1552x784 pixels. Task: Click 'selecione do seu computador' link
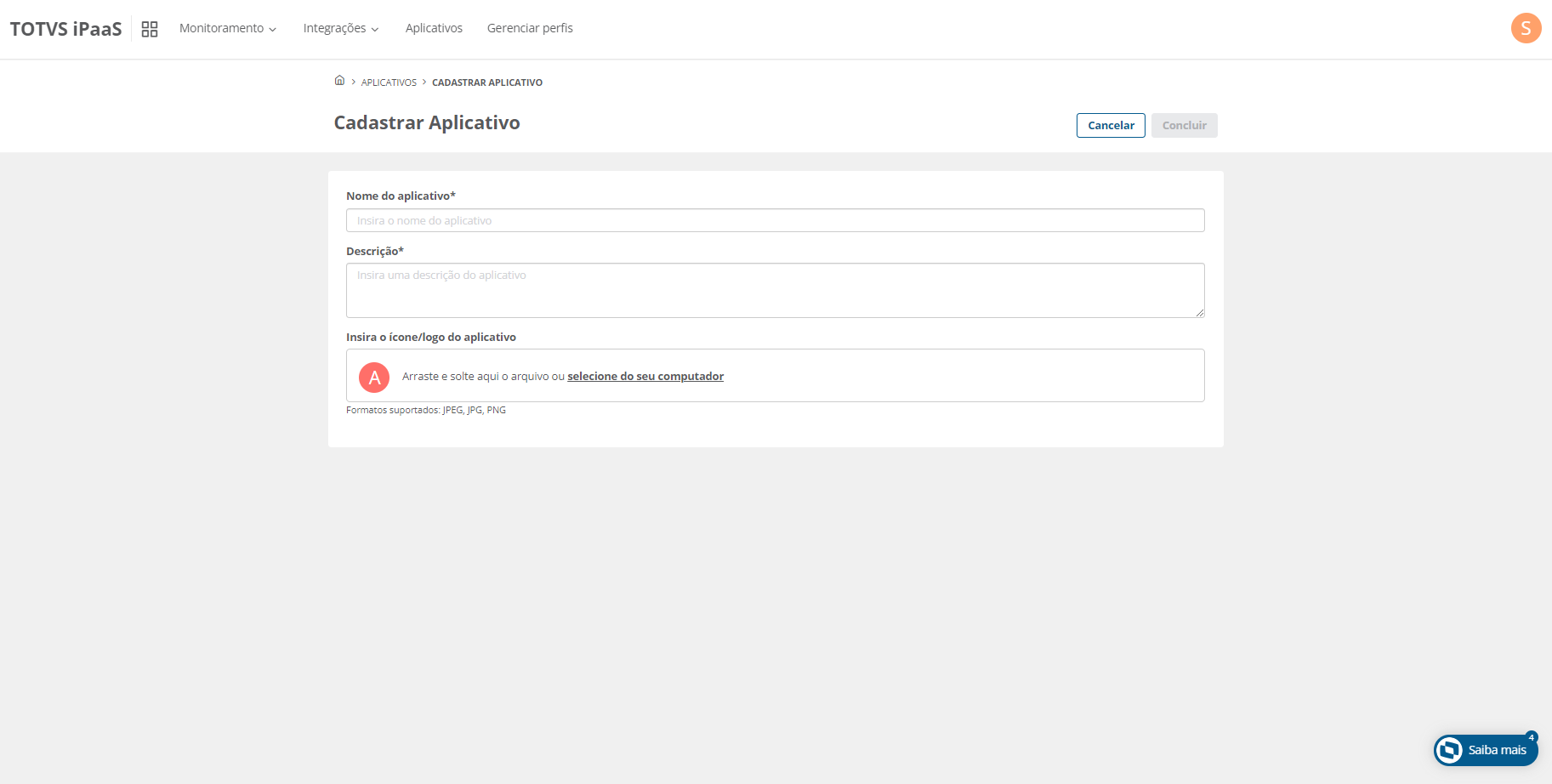click(x=645, y=376)
